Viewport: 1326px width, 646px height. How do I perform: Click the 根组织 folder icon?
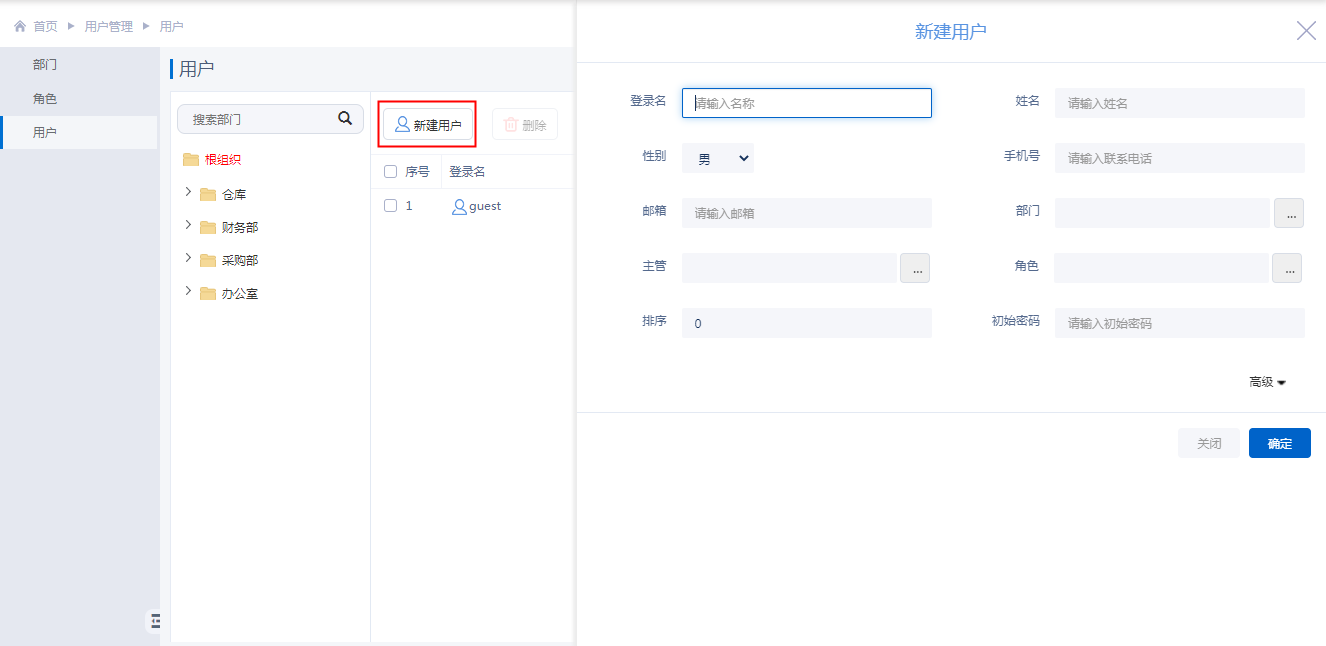click(191, 160)
